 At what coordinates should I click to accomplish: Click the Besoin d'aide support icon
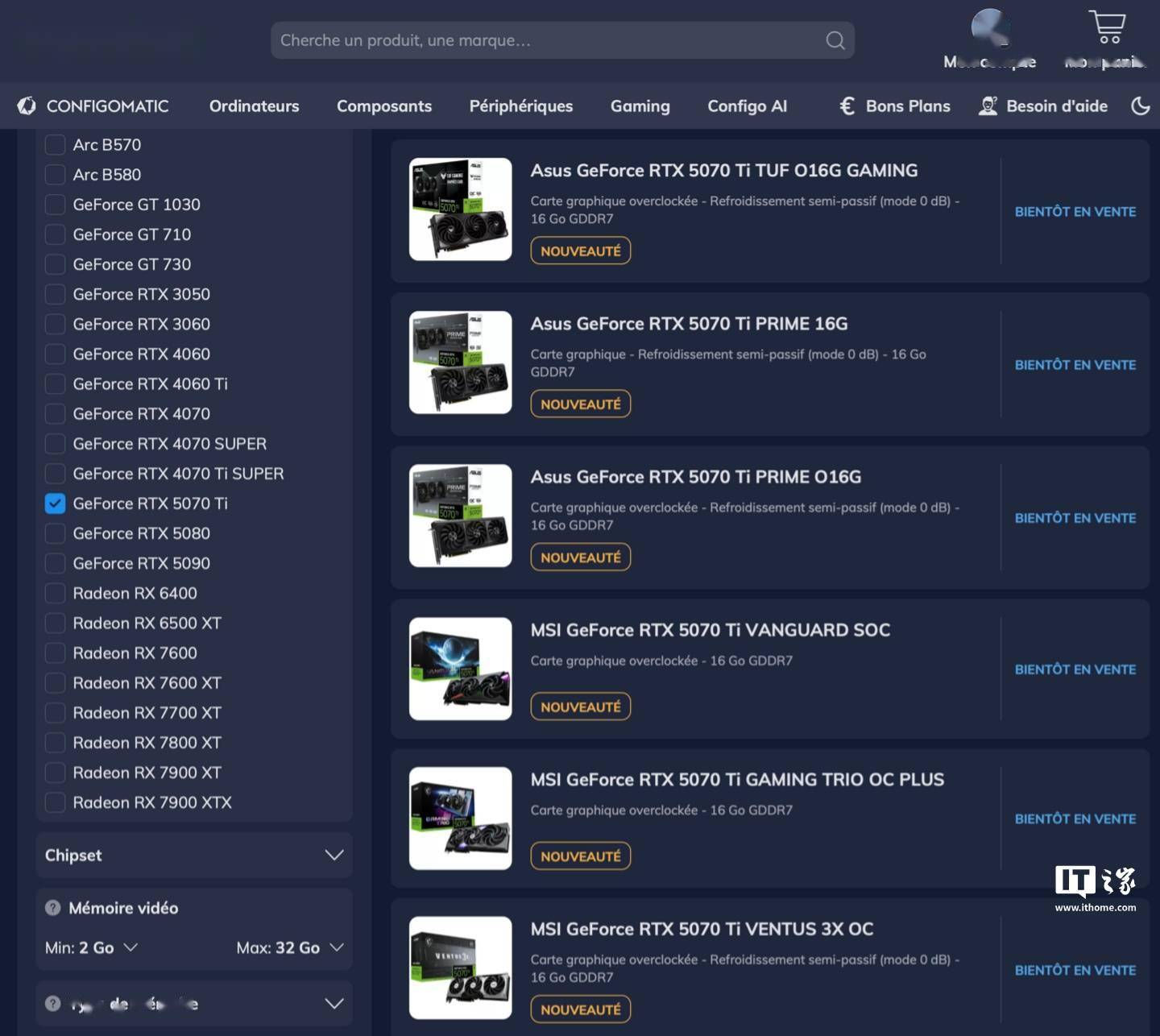point(988,106)
